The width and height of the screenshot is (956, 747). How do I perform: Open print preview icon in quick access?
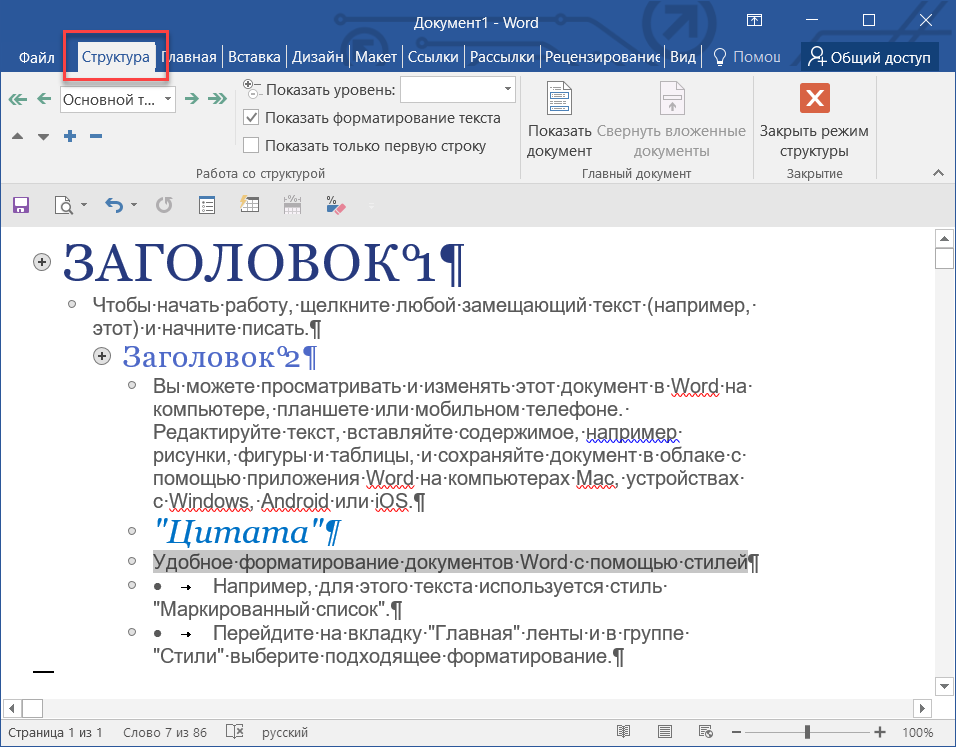click(x=63, y=205)
